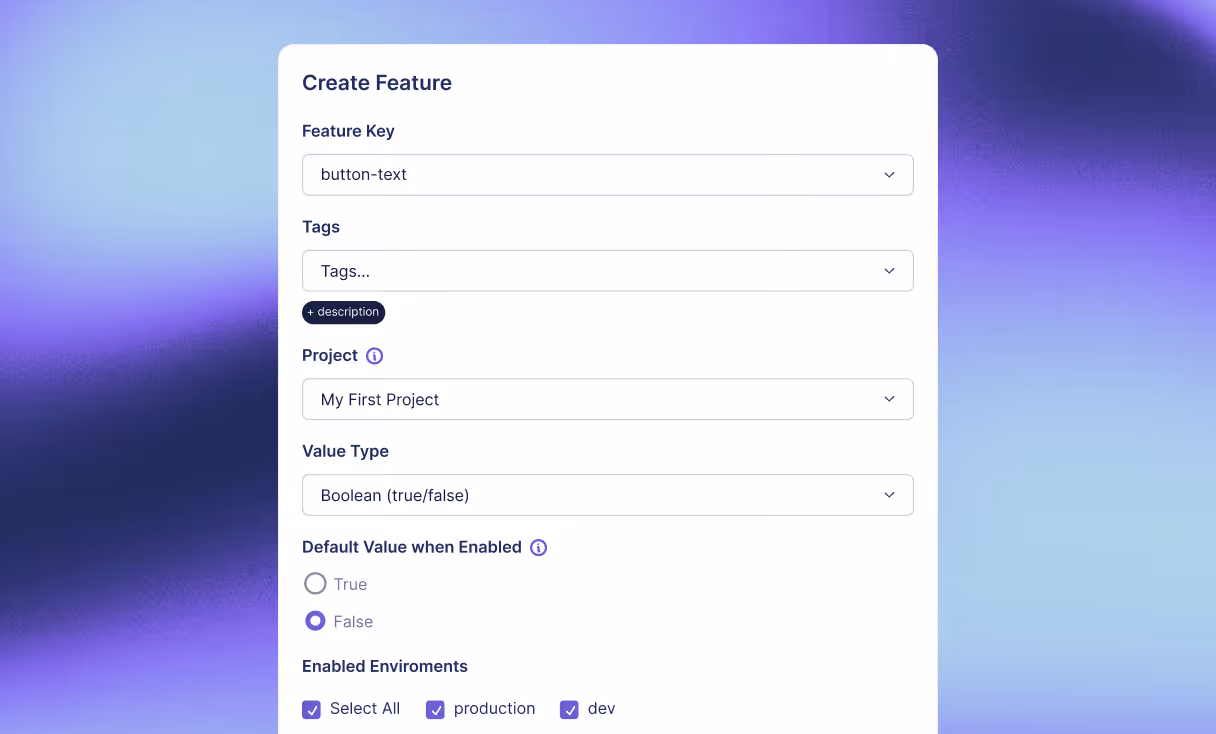
Task: Click the Enabled Enviroments section label
Action: [x=385, y=666]
